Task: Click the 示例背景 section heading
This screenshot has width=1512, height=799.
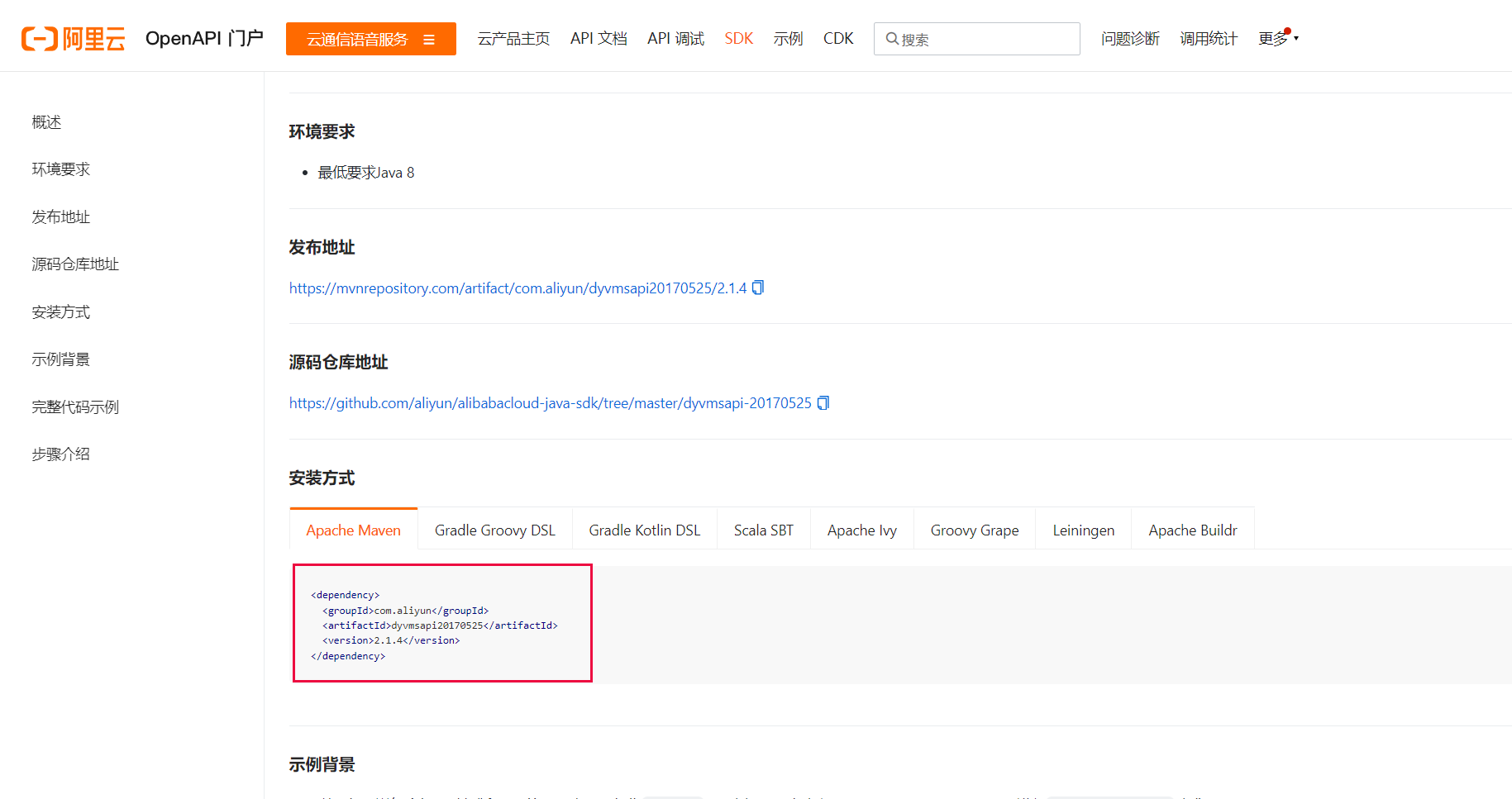Action: pyautogui.click(x=322, y=765)
